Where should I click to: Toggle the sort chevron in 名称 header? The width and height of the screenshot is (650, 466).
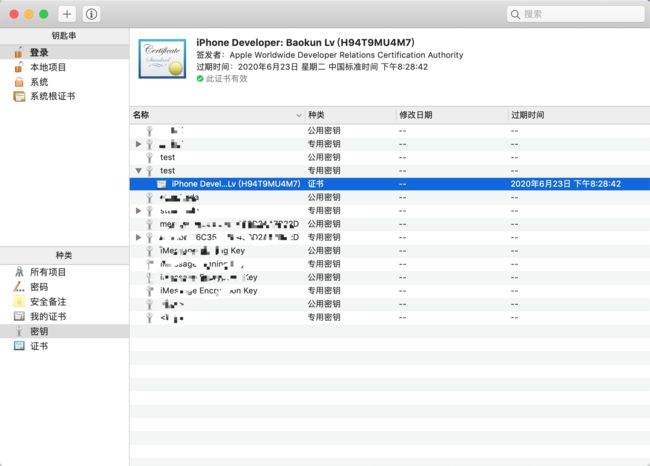[298, 115]
